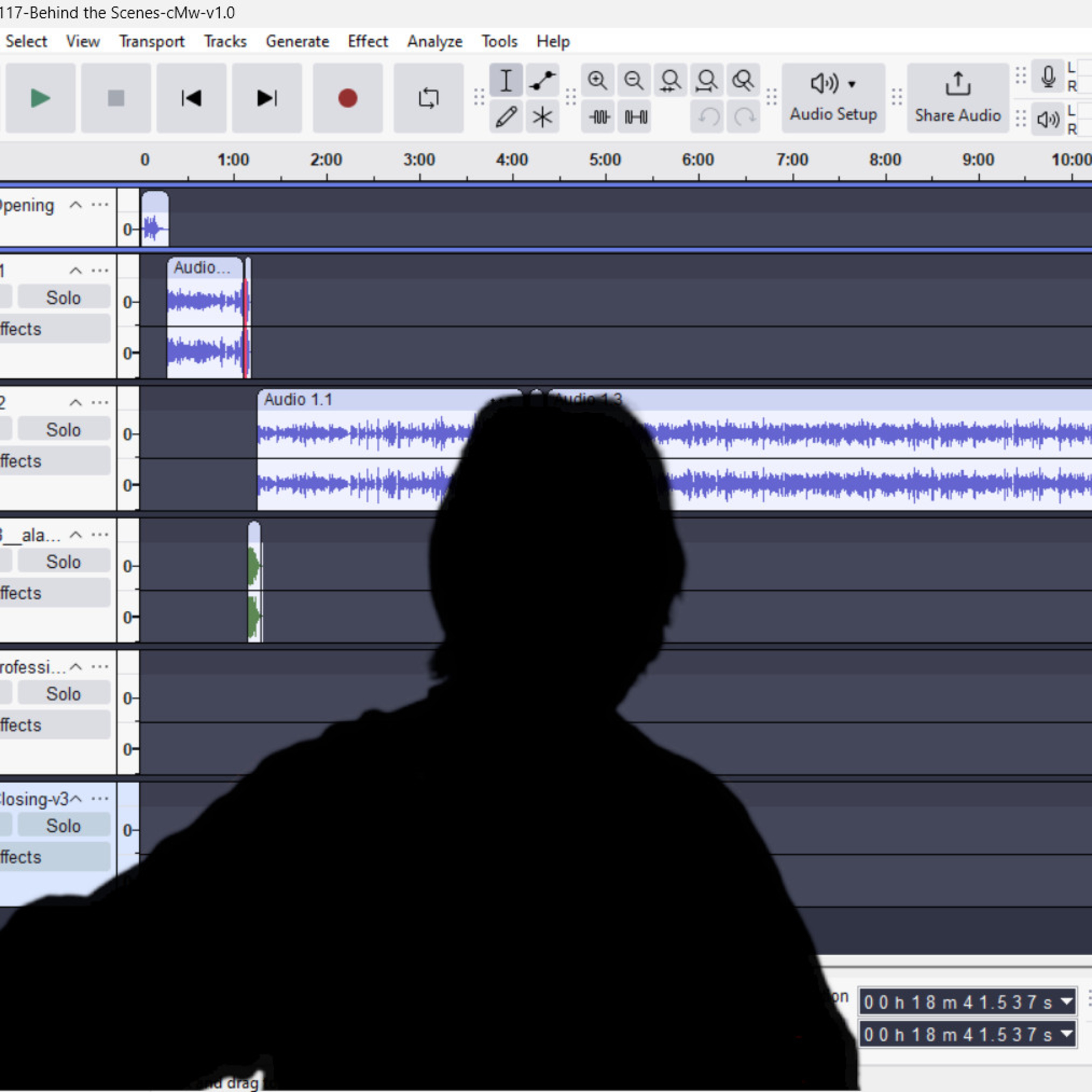Image resolution: width=1092 pixels, height=1092 pixels.
Task: Toggle the Loop playback button
Action: [428, 98]
